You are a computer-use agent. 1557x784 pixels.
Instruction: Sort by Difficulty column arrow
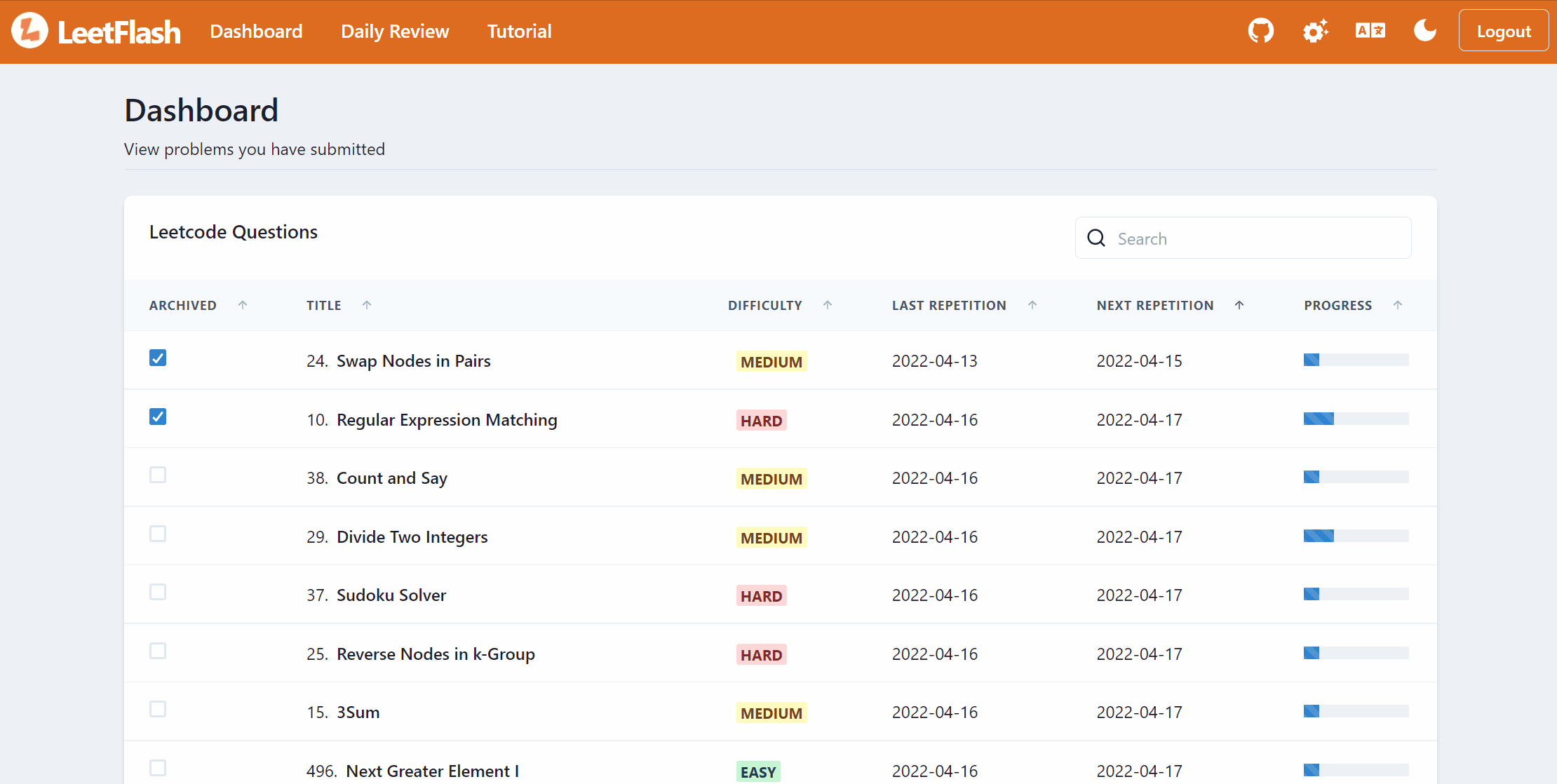point(828,305)
